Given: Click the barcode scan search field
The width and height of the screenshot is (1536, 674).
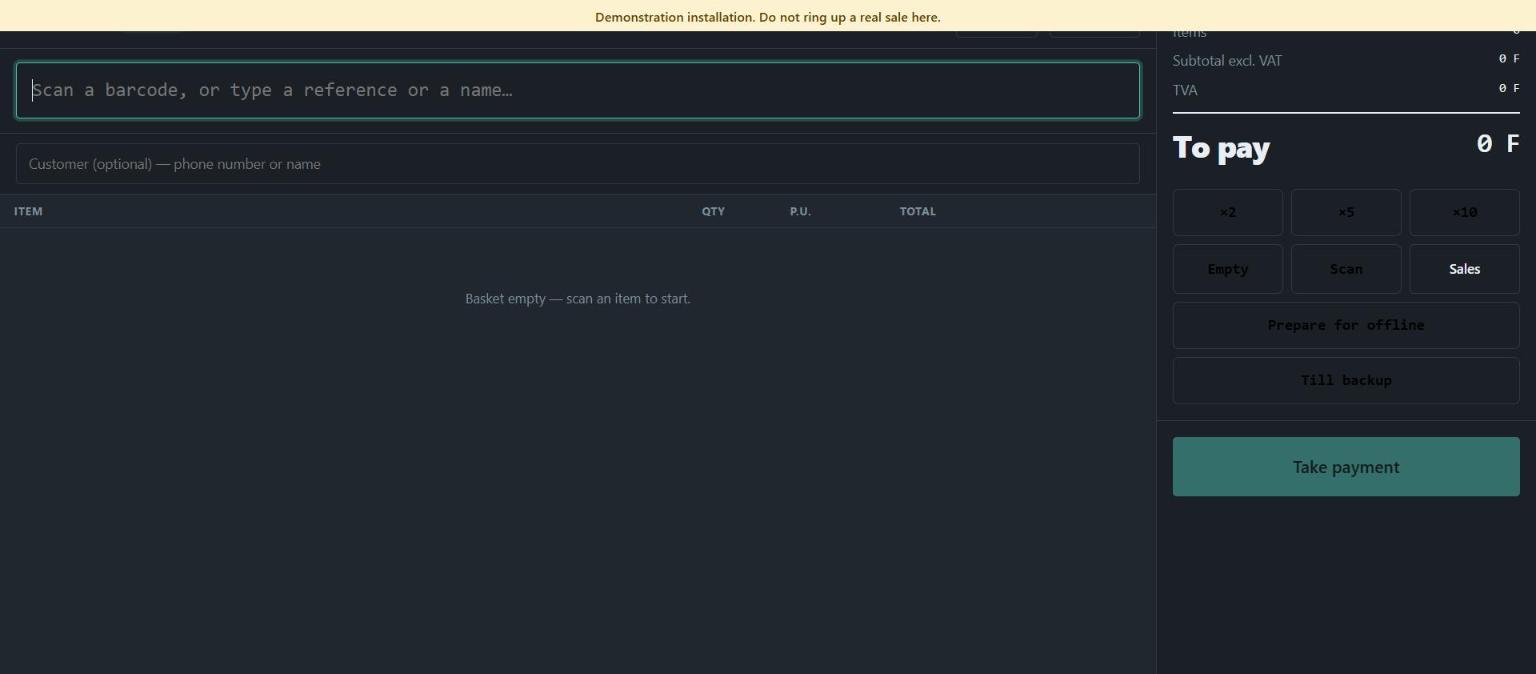Looking at the screenshot, I should click(577, 90).
